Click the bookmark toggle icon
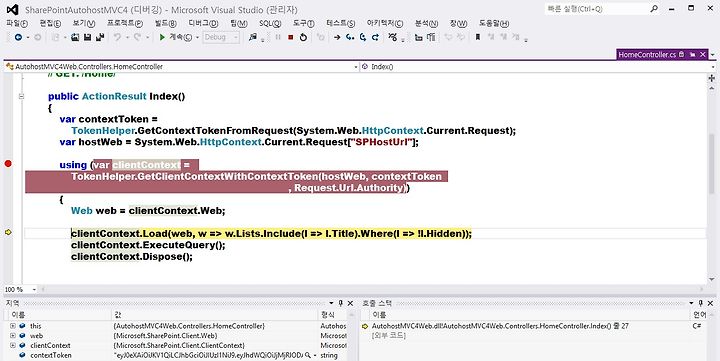Screen dimensions: 720x361 (478, 38)
